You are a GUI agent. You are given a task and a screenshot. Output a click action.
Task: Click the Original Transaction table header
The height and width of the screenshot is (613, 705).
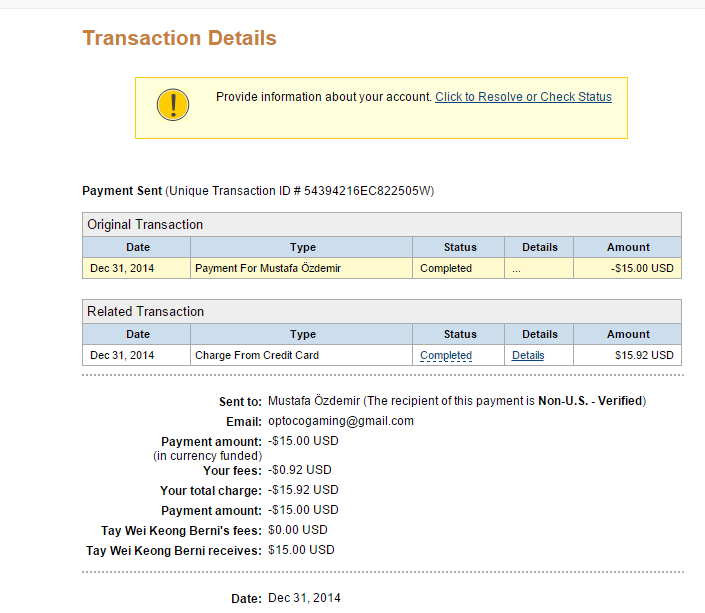pyautogui.click(x=382, y=224)
